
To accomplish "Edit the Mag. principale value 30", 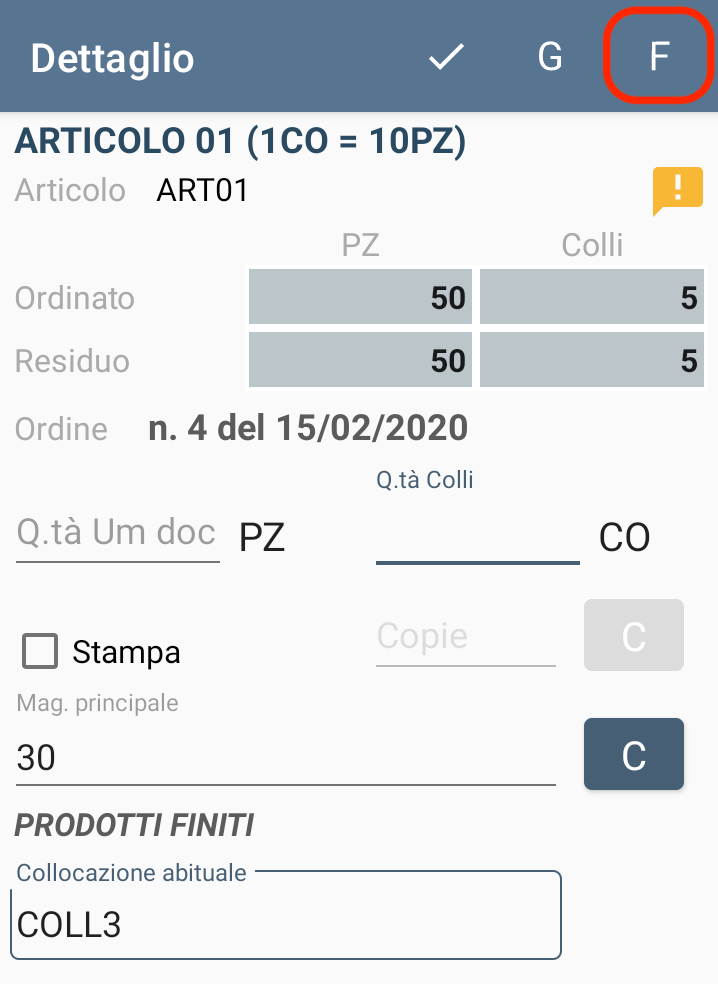I will pos(286,757).
